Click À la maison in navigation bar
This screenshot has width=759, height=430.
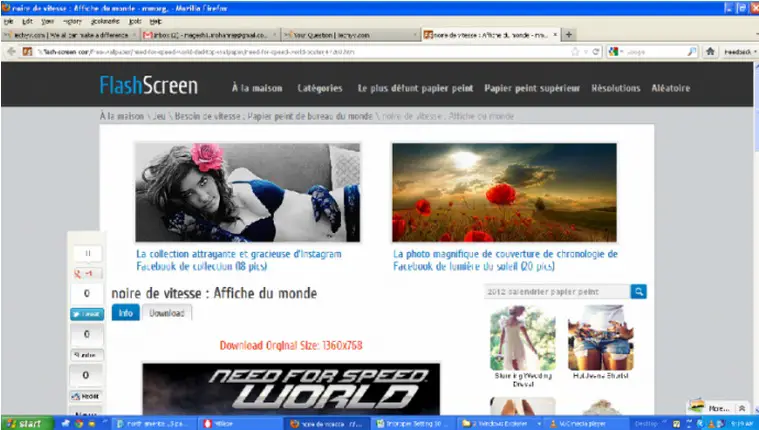[x=257, y=88]
